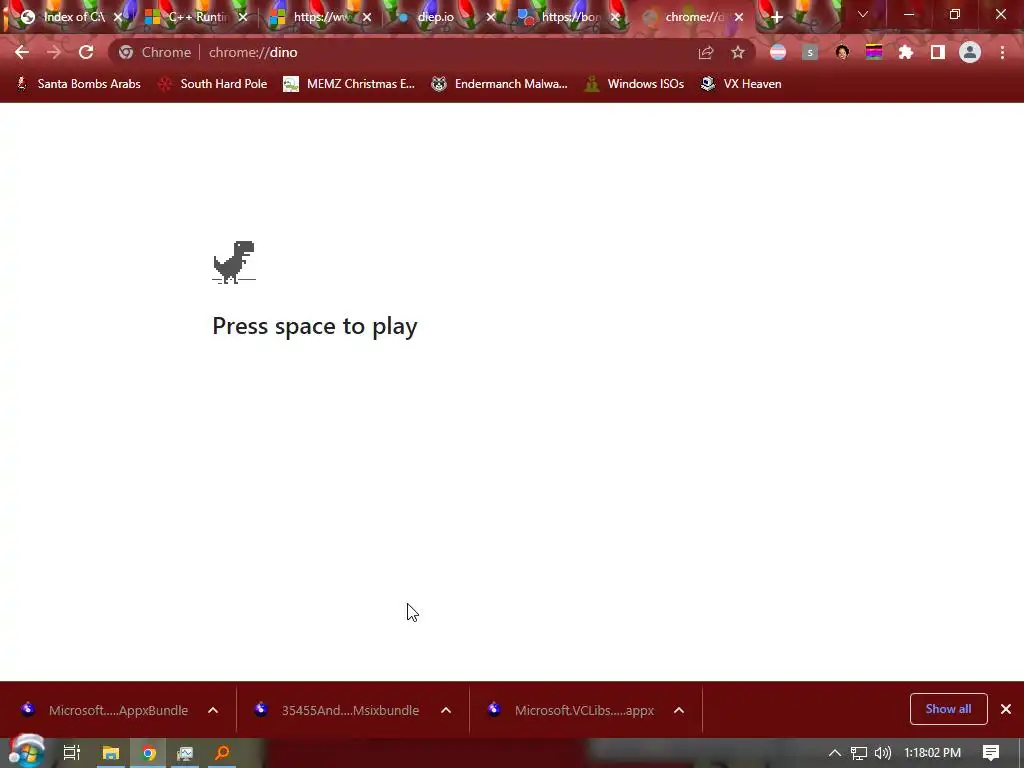Click the forward navigation arrow
Screen dimensions: 1024x768
(54, 52)
